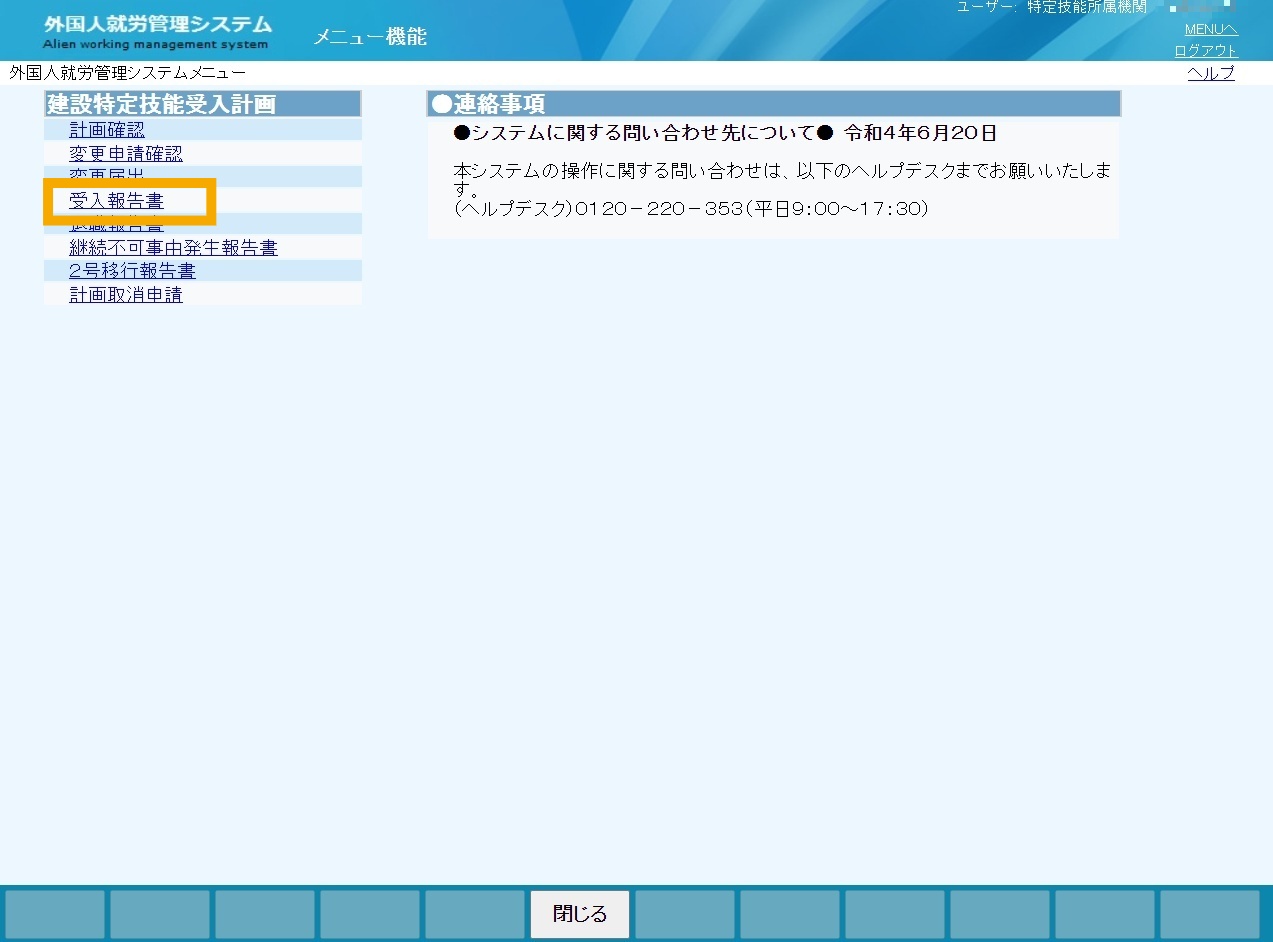Click the 外国人就労管理システム logo
Image resolution: width=1273 pixels, height=942 pixels.
(x=157, y=31)
